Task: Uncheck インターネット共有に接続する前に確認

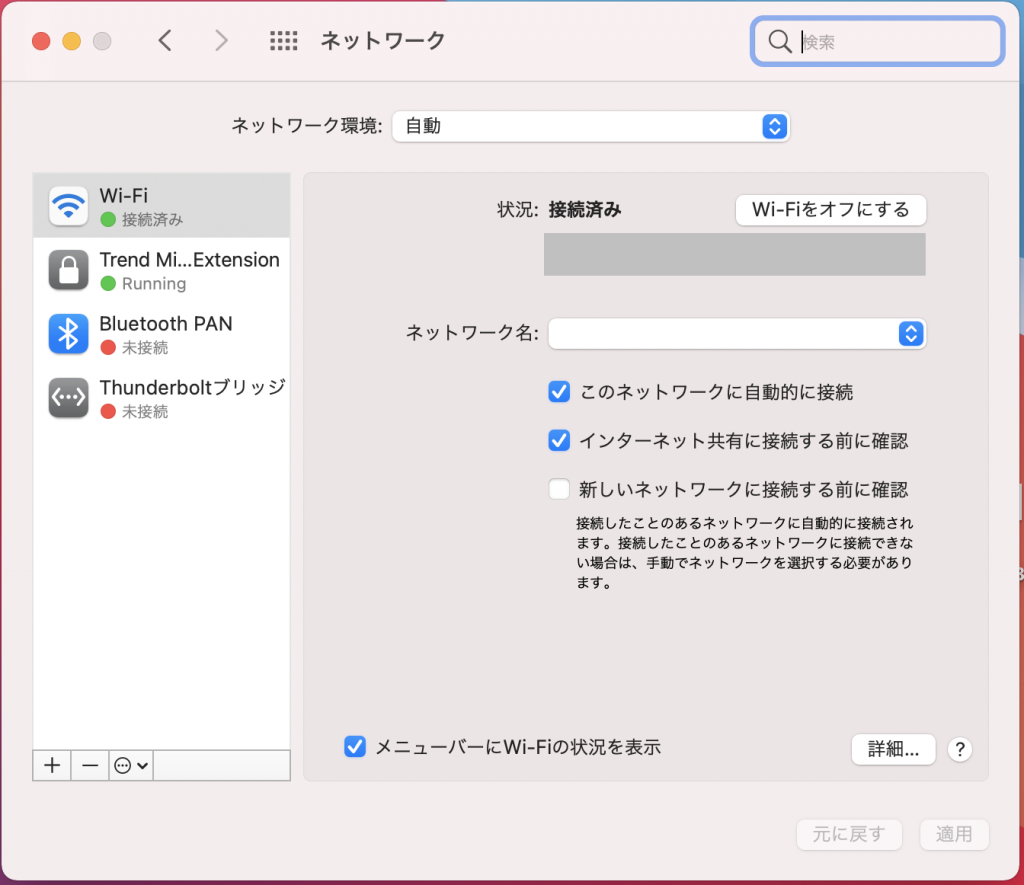Action: point(559,440)
